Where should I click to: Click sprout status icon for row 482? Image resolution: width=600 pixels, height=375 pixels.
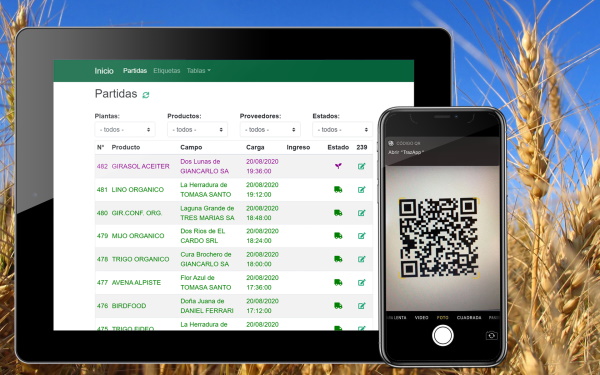(338, 166)
